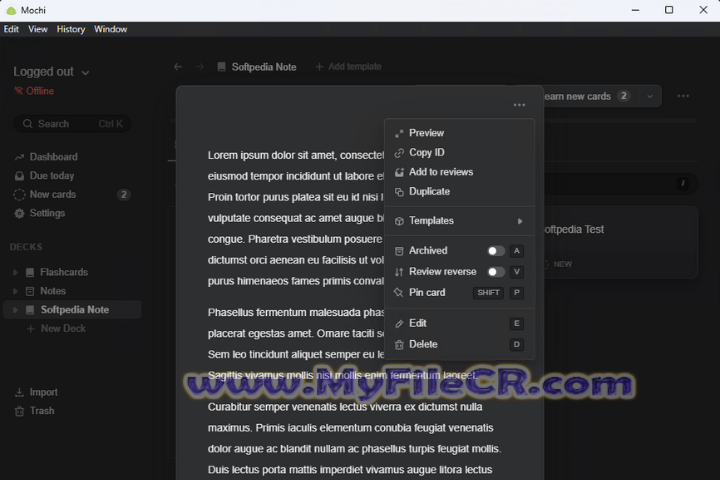The height and width of the screenshot is (480, 720).
Task: Click the Due today inbox icon
Action: [x=19, y=176]
